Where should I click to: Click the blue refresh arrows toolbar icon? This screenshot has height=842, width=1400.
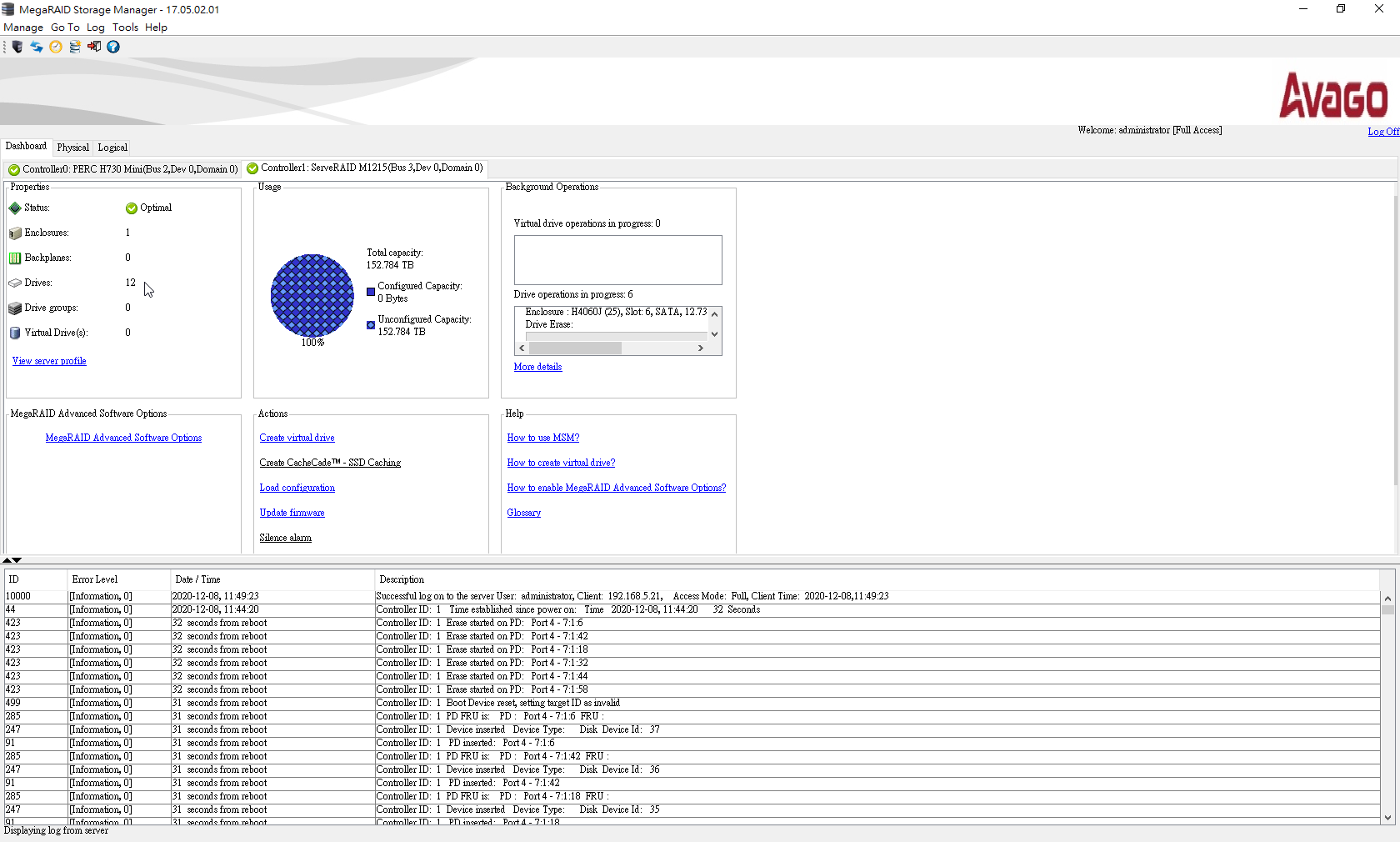(37, 47)
